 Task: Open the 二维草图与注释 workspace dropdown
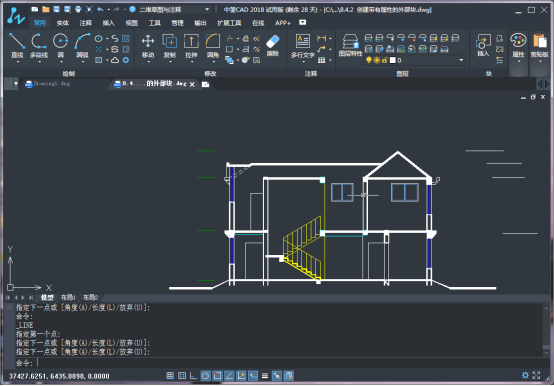174,10
